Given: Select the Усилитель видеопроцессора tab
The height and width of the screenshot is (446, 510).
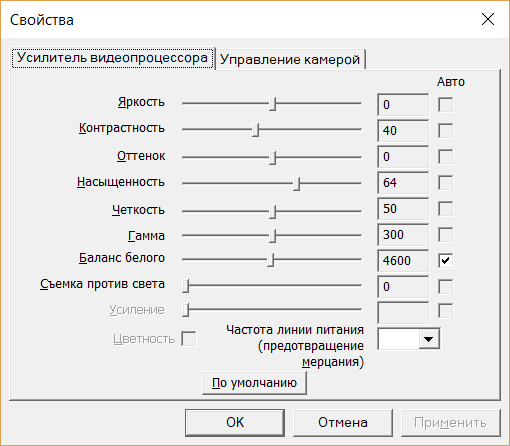Looking at the screenshot, I should click(x=113, y=58).
